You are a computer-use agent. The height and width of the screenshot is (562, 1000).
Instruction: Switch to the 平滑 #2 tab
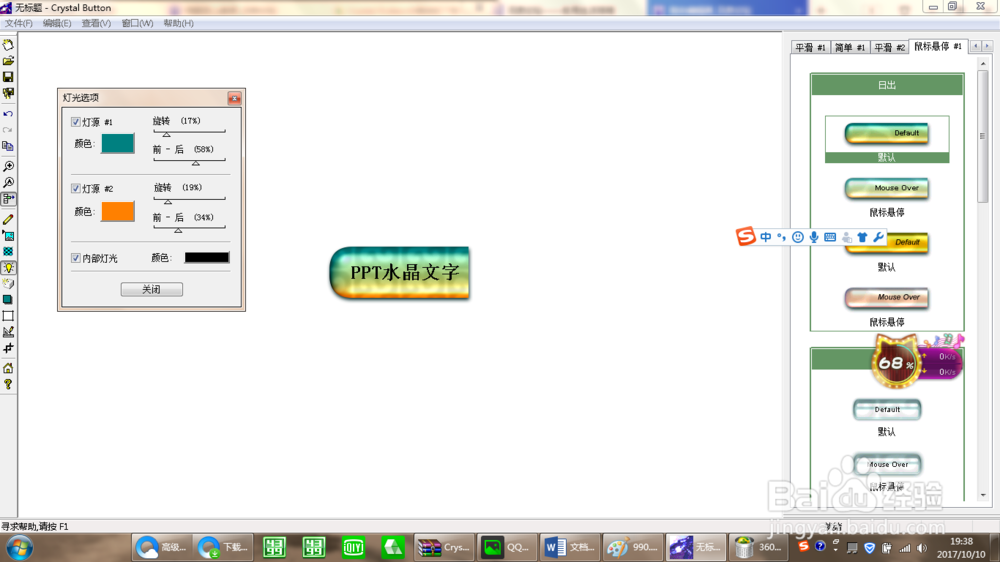(889, 48)
